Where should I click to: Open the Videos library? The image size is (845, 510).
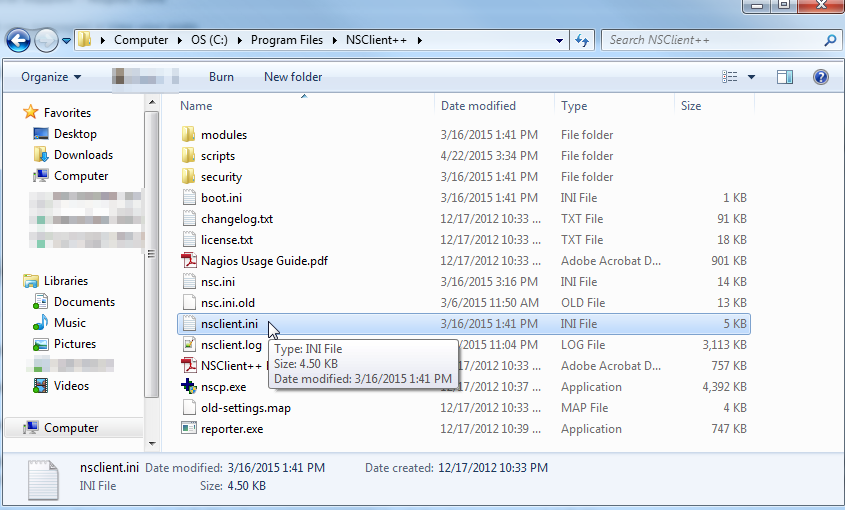tap(71, 386)
